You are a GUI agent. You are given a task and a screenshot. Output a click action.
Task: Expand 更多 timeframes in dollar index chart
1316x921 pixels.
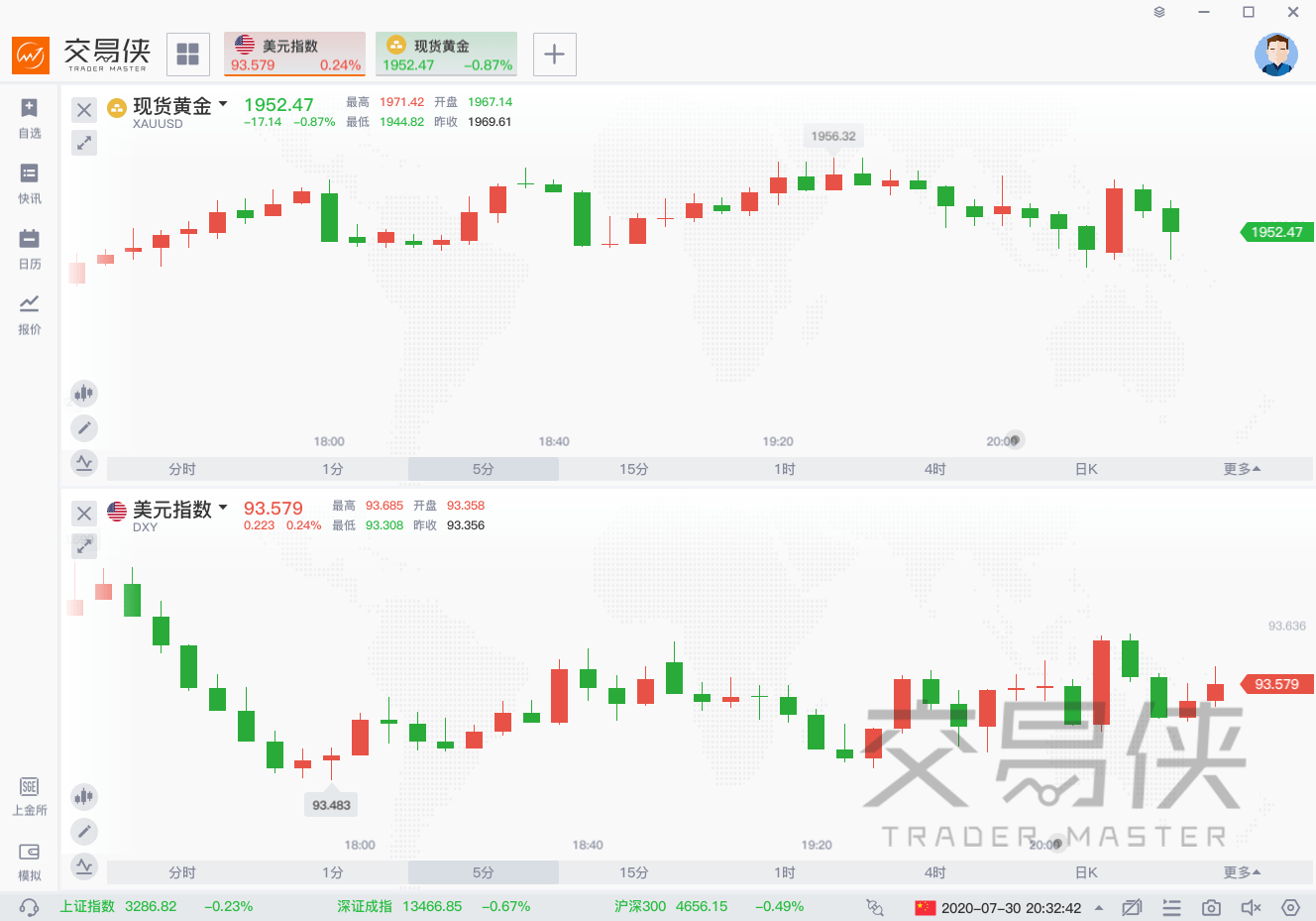[1241, 872]
